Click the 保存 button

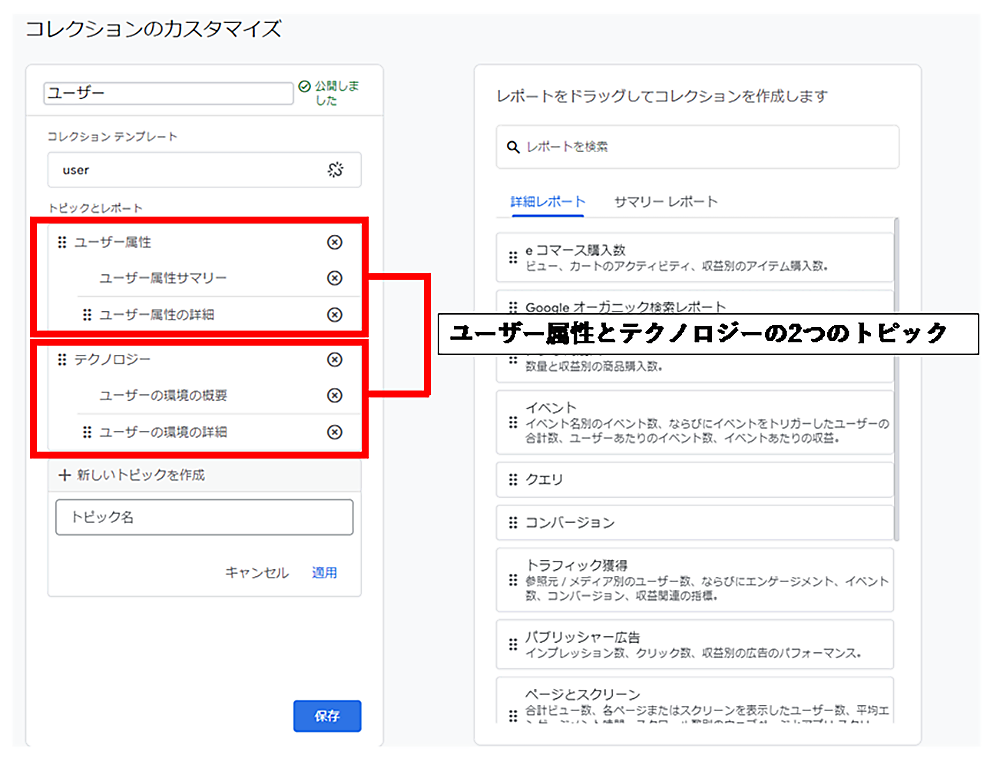pyautogui.click(x=327, y=716)
